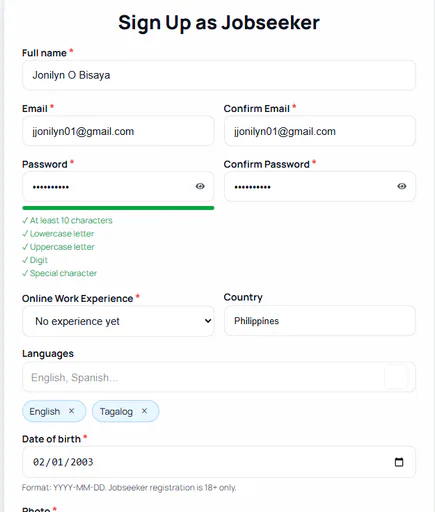Click the dropdown chevron beside No experience yet
Screen dimensions: 435x512
(x=208, y=321)
